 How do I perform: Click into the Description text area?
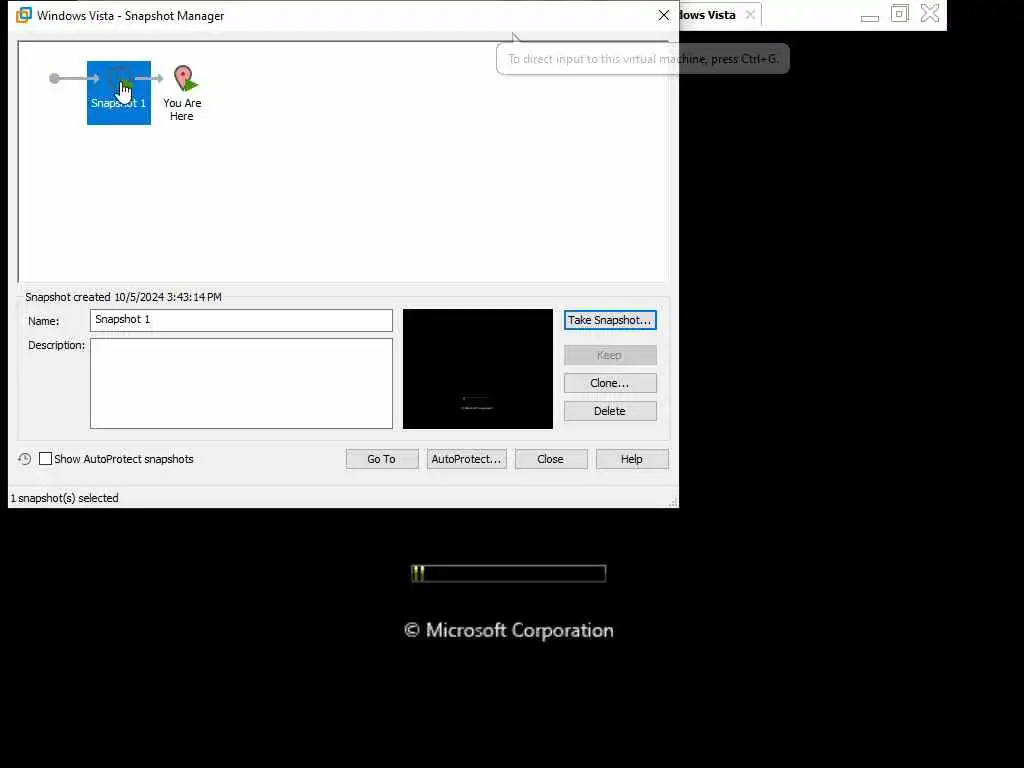(x=241, y=383)
